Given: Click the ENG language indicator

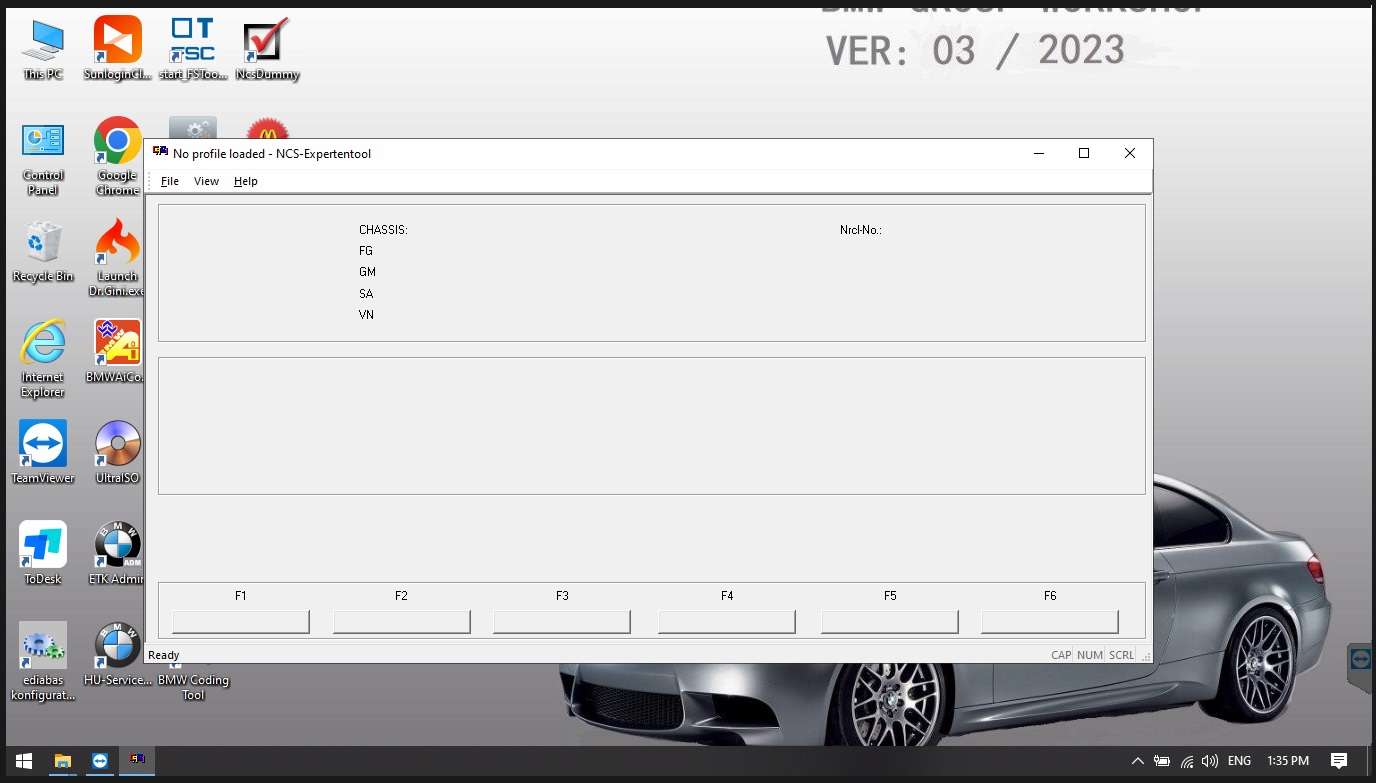Looking at the screenshot, I should pyautogui.click(x=1238, y=761).
